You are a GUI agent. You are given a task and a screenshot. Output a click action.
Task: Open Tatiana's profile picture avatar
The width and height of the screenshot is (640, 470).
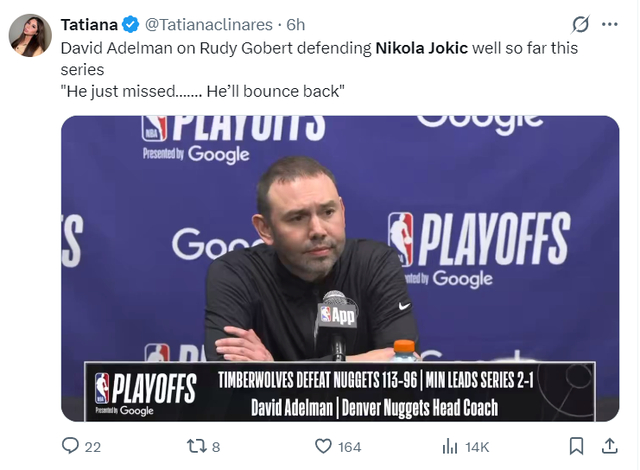[30, 35]
